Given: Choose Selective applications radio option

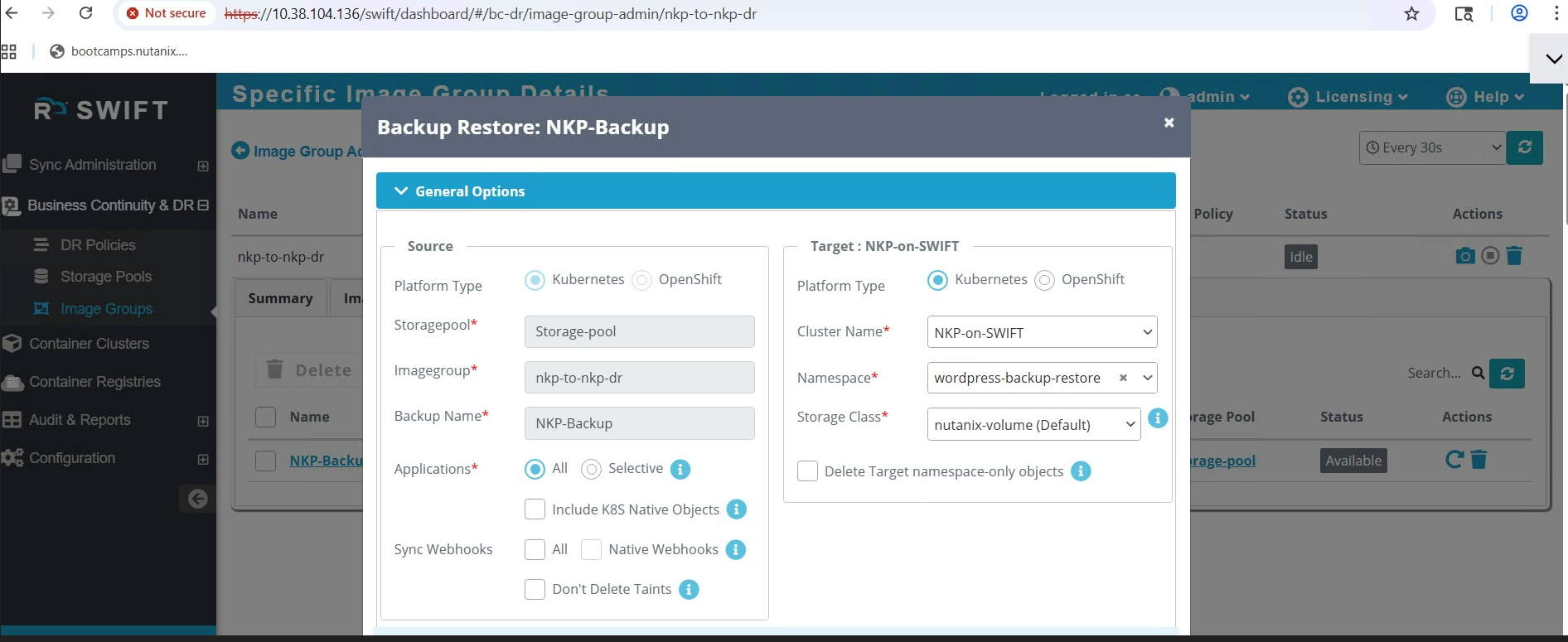Looking at the screenshot, I should (591, 470).
